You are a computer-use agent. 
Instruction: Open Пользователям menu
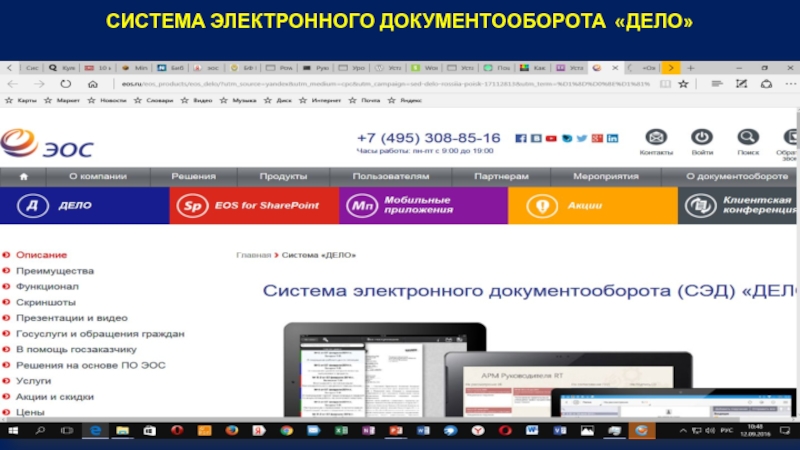click(391, 177)
